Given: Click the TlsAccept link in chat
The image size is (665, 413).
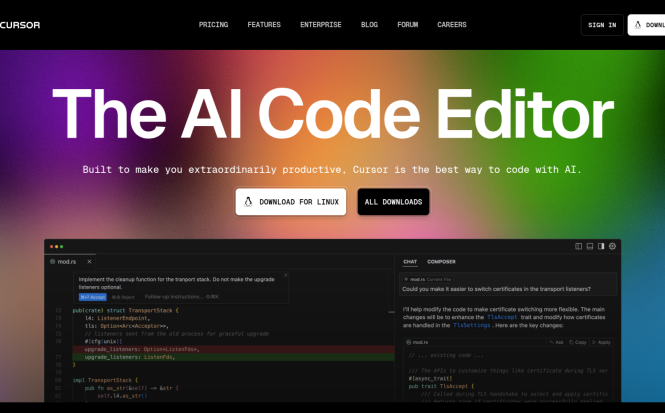Looking at the screenshot, I should point(502,317).
